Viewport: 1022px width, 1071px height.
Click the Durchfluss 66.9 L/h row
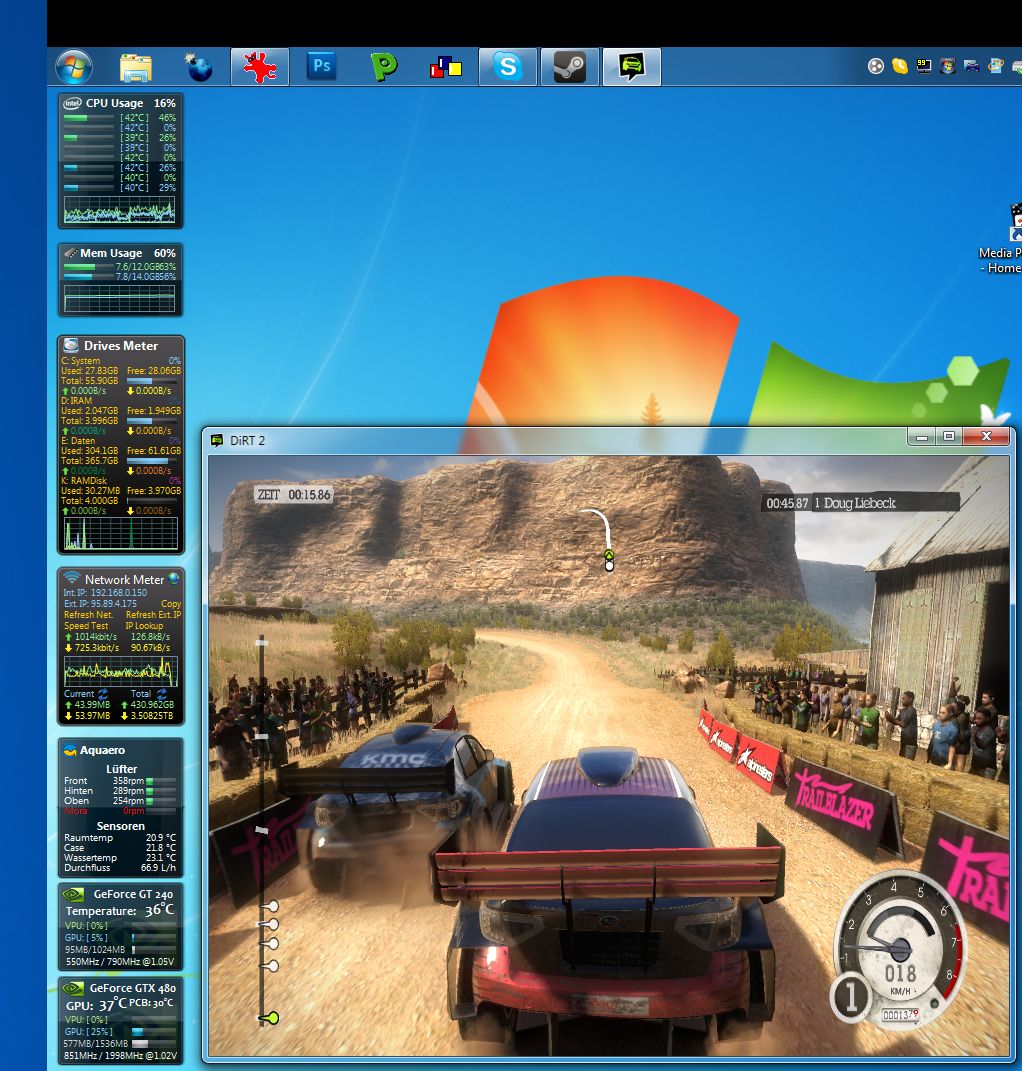tap(120, 868)
